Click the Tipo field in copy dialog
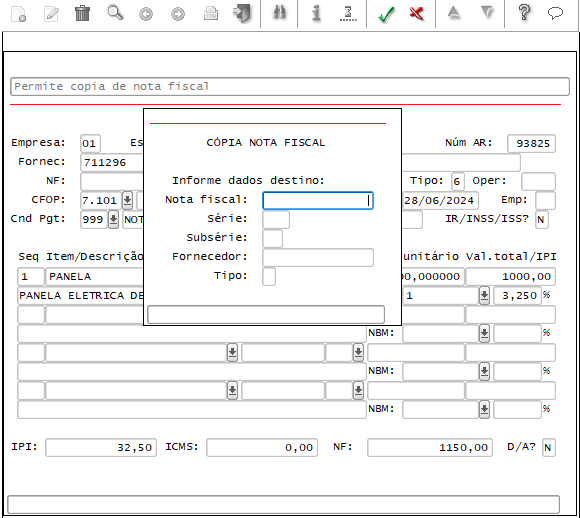This screenshot has height=518, width=580. click(x=269, y=276)
